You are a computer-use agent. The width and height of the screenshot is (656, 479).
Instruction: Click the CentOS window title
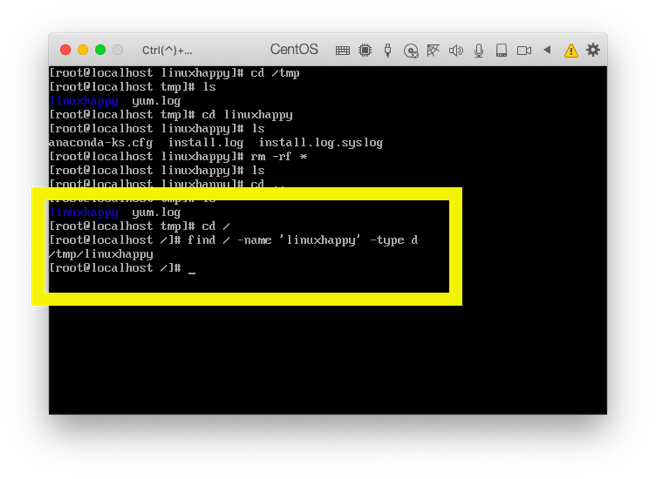(294, 49)
